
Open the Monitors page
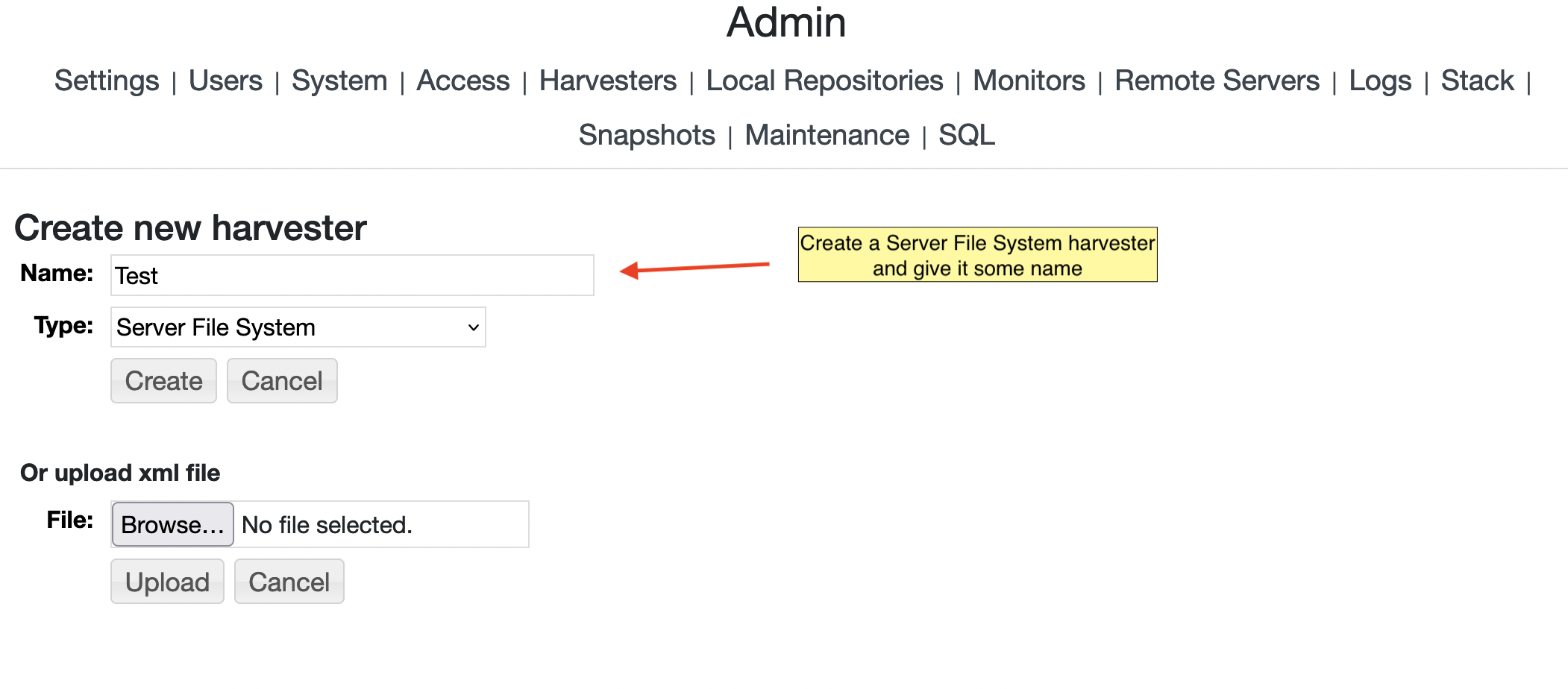[1029, 81]
